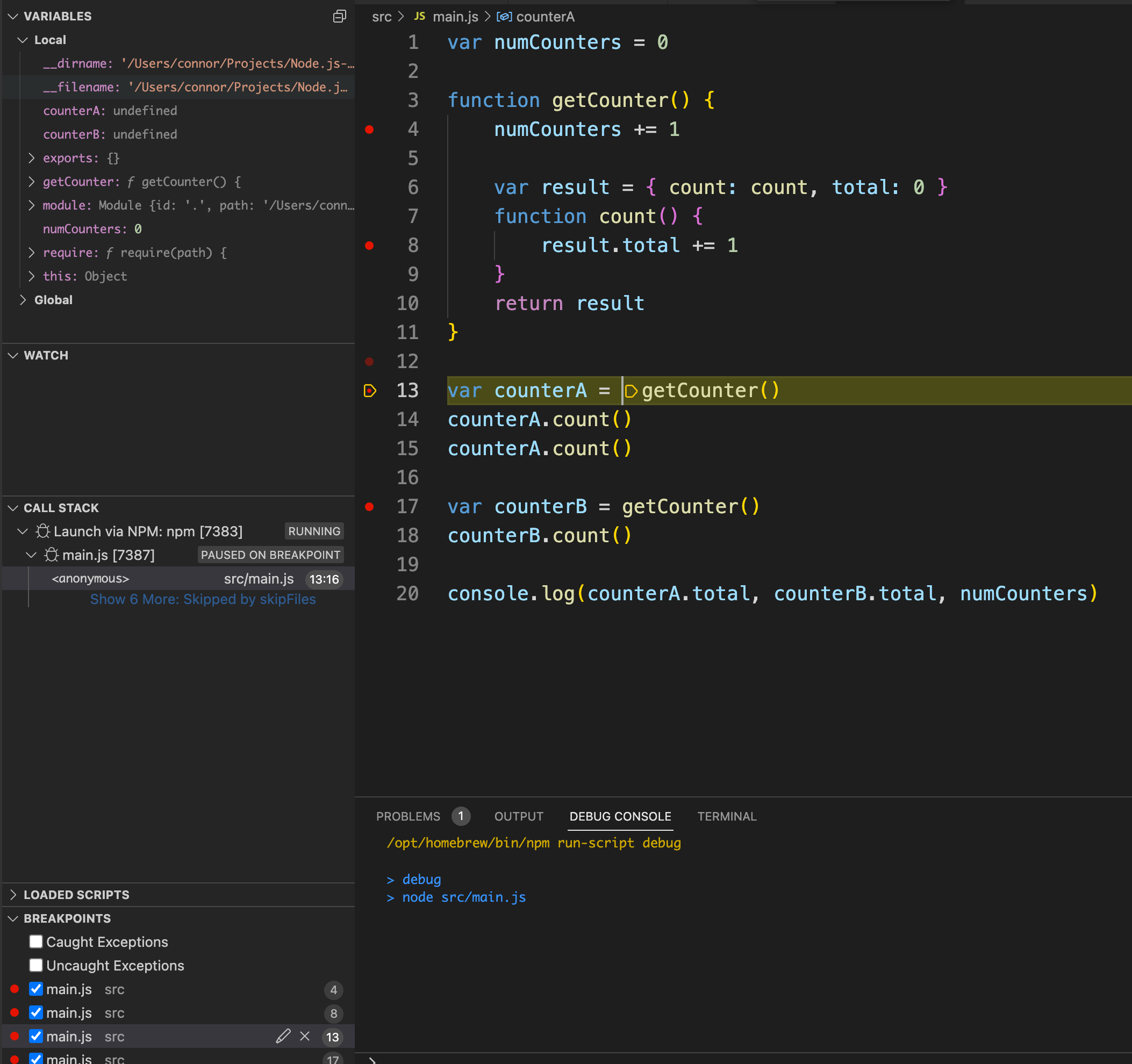Click the inline breakpoint marker before getCounter()
Image resolution: width=1132 pixels, height=1064 pixels.
631,391
